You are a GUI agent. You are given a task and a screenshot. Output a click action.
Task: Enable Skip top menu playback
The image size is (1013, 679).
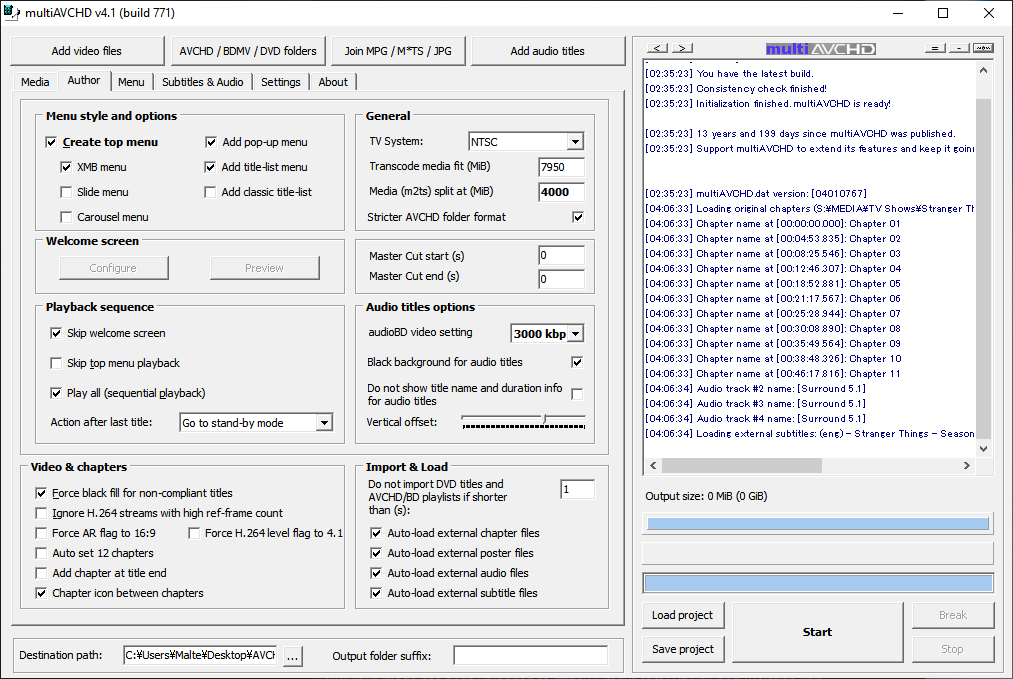coord(56,363)
